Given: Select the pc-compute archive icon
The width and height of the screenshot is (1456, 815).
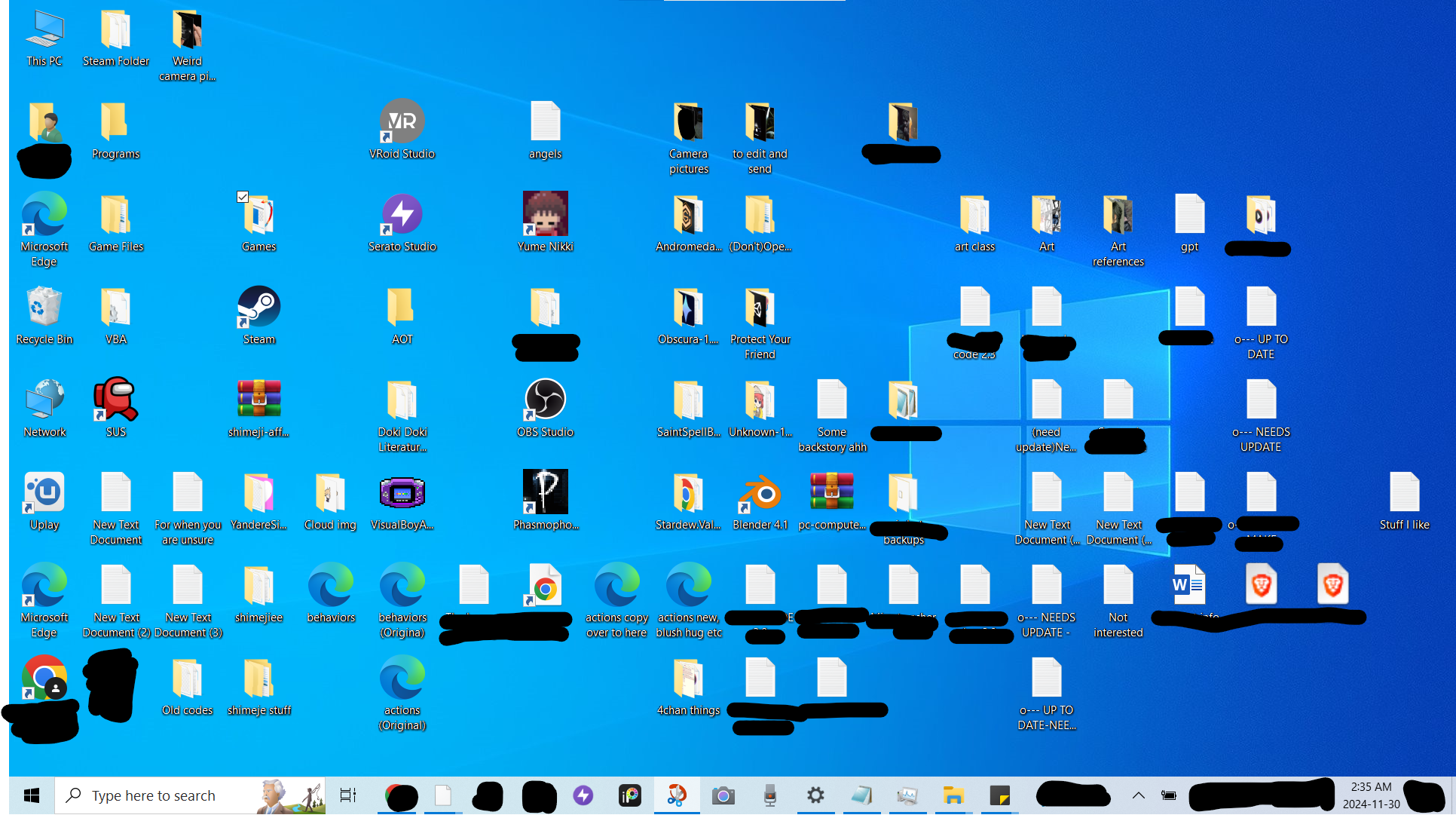Looking at the screenshot, I should pyautogui.click(x=831, y=501).
